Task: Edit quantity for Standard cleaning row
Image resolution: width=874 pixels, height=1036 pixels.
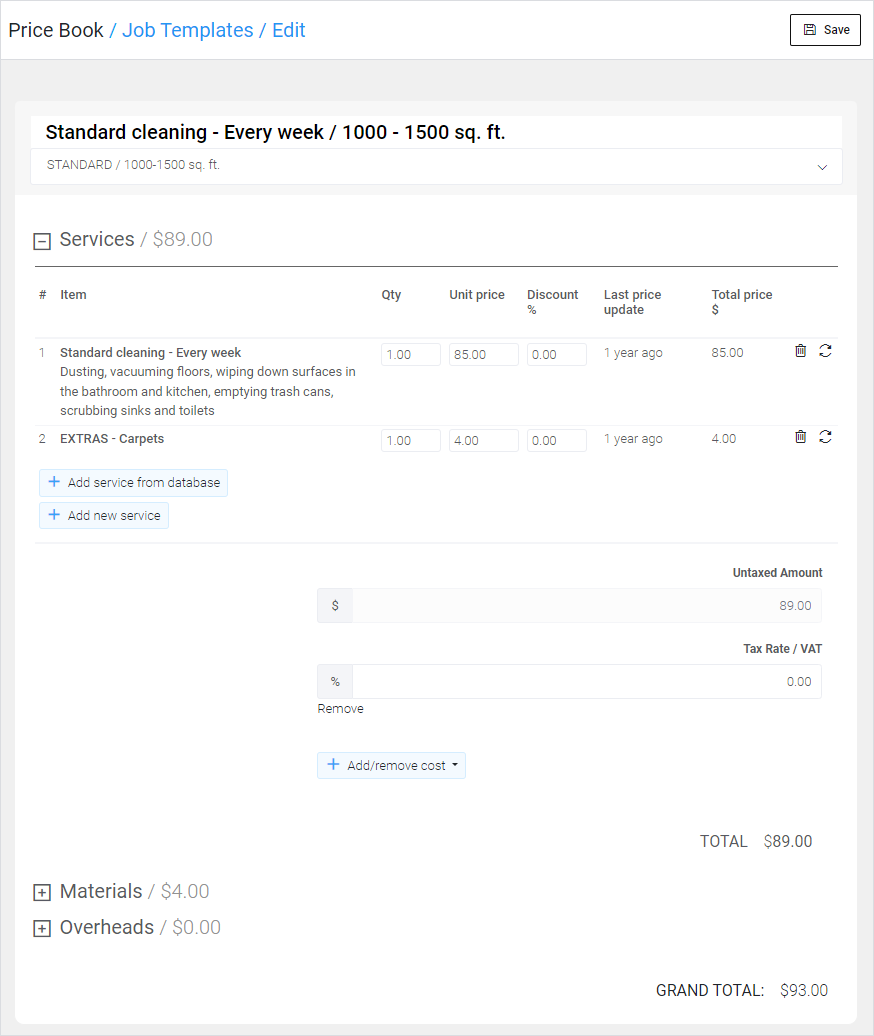Action: [x=410, y=355]
